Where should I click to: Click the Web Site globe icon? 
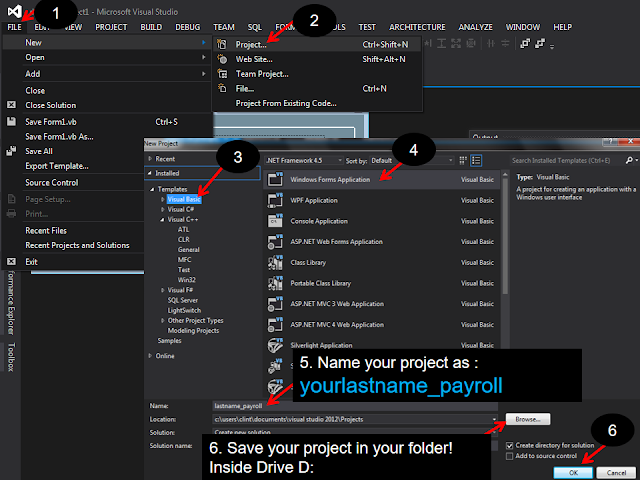pos(222,59)
